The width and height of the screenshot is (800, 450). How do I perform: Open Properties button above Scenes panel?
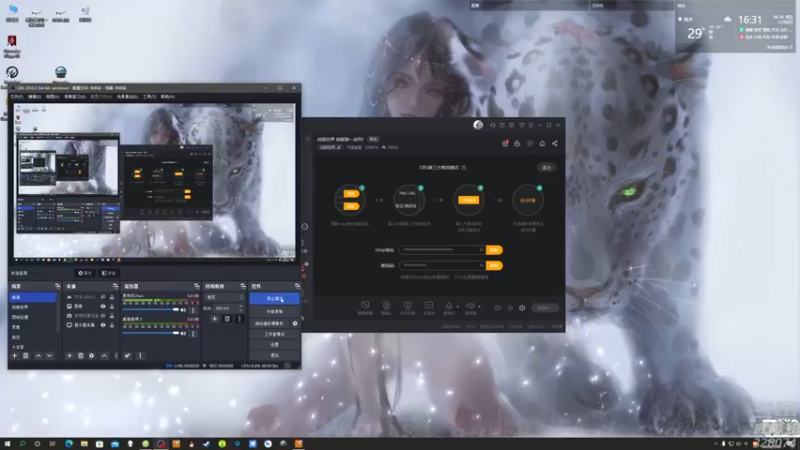85,273
